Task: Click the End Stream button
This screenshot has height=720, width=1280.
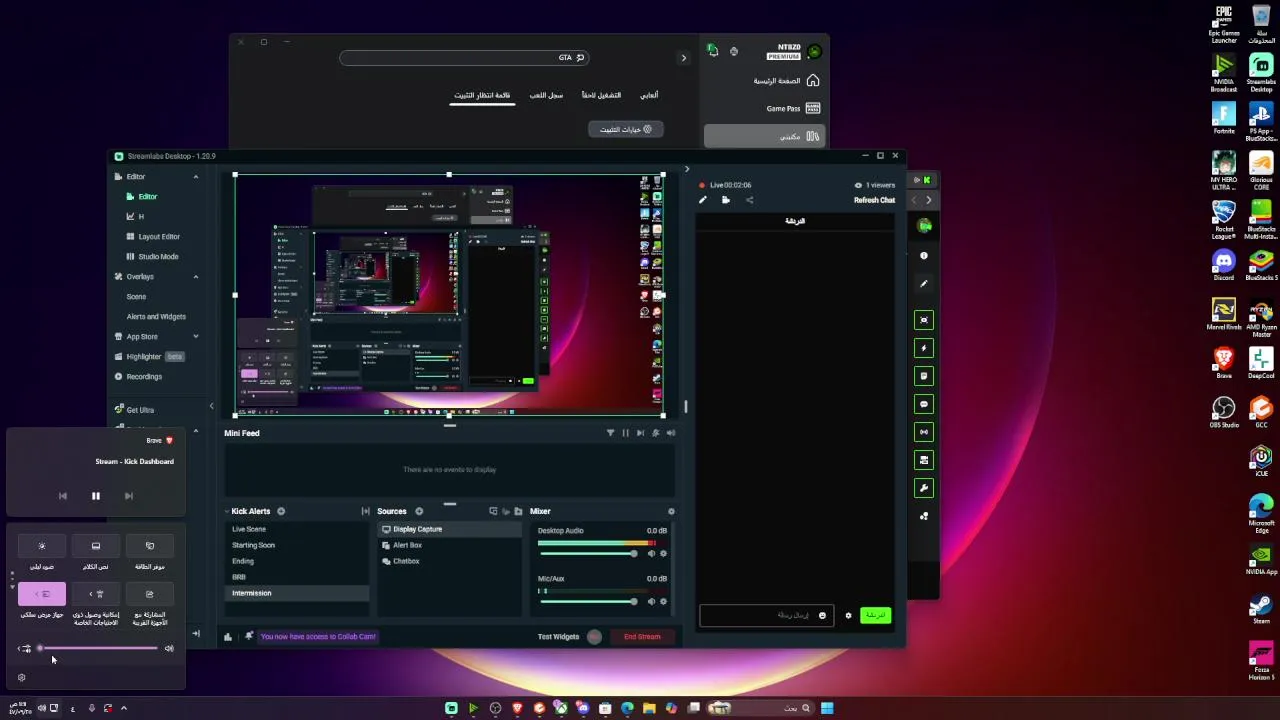Action: [x=642, y=636]
